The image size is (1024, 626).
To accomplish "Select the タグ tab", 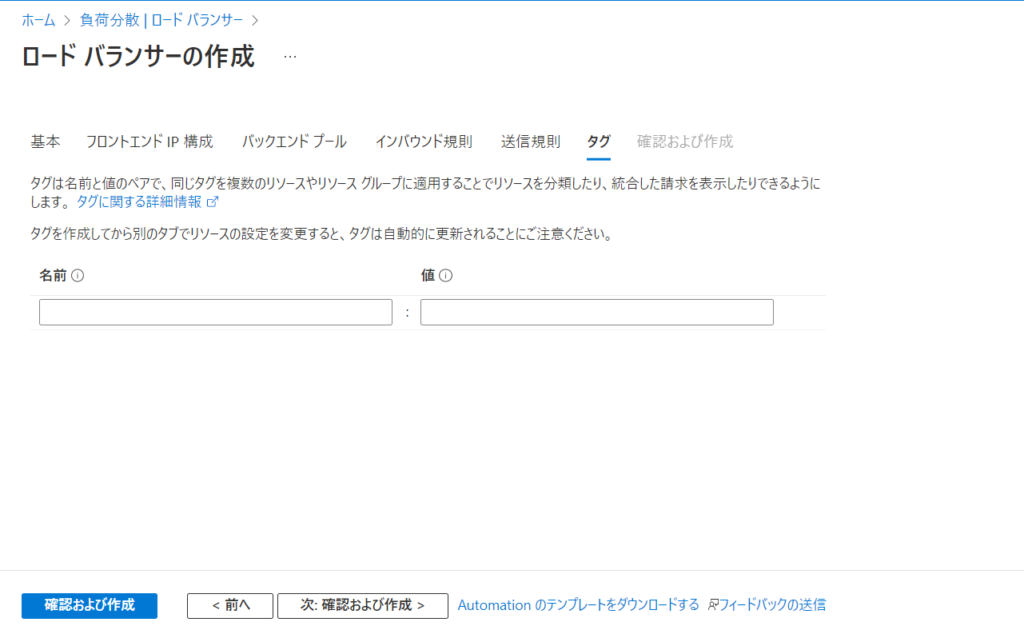I will [x=598, y=141].
